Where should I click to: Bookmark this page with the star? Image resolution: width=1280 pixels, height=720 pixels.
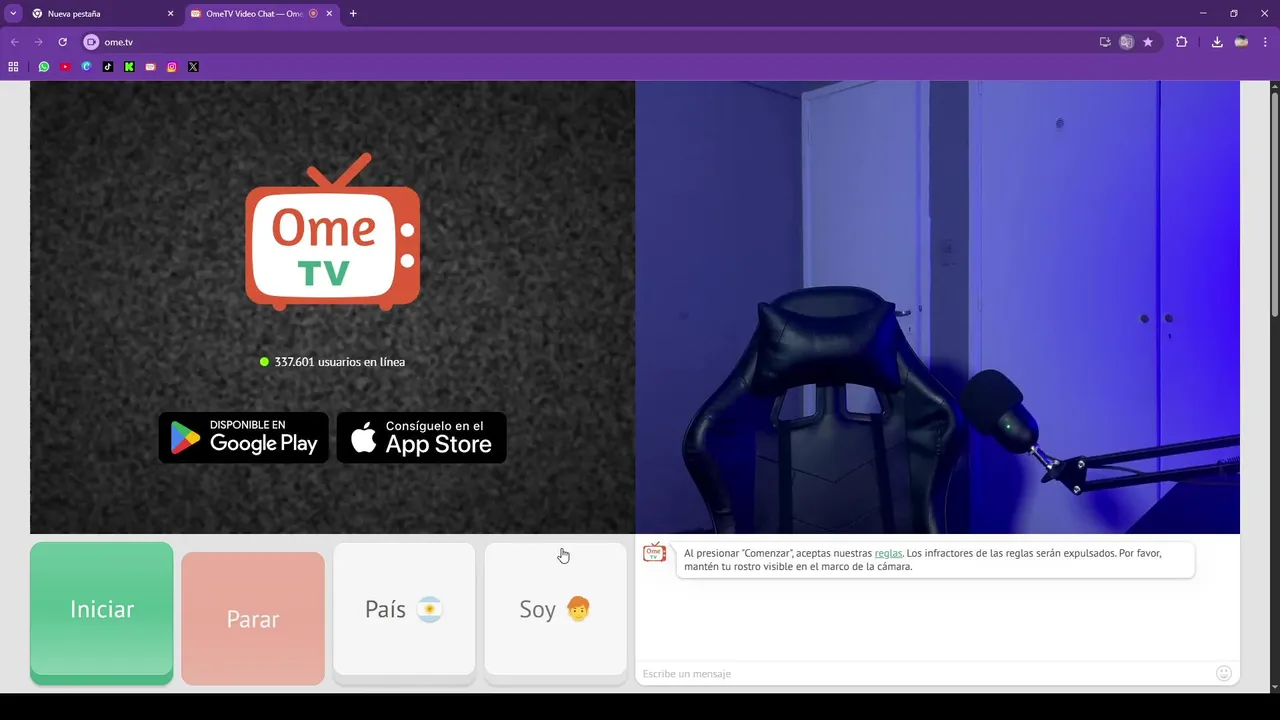tap(1148, 42)
